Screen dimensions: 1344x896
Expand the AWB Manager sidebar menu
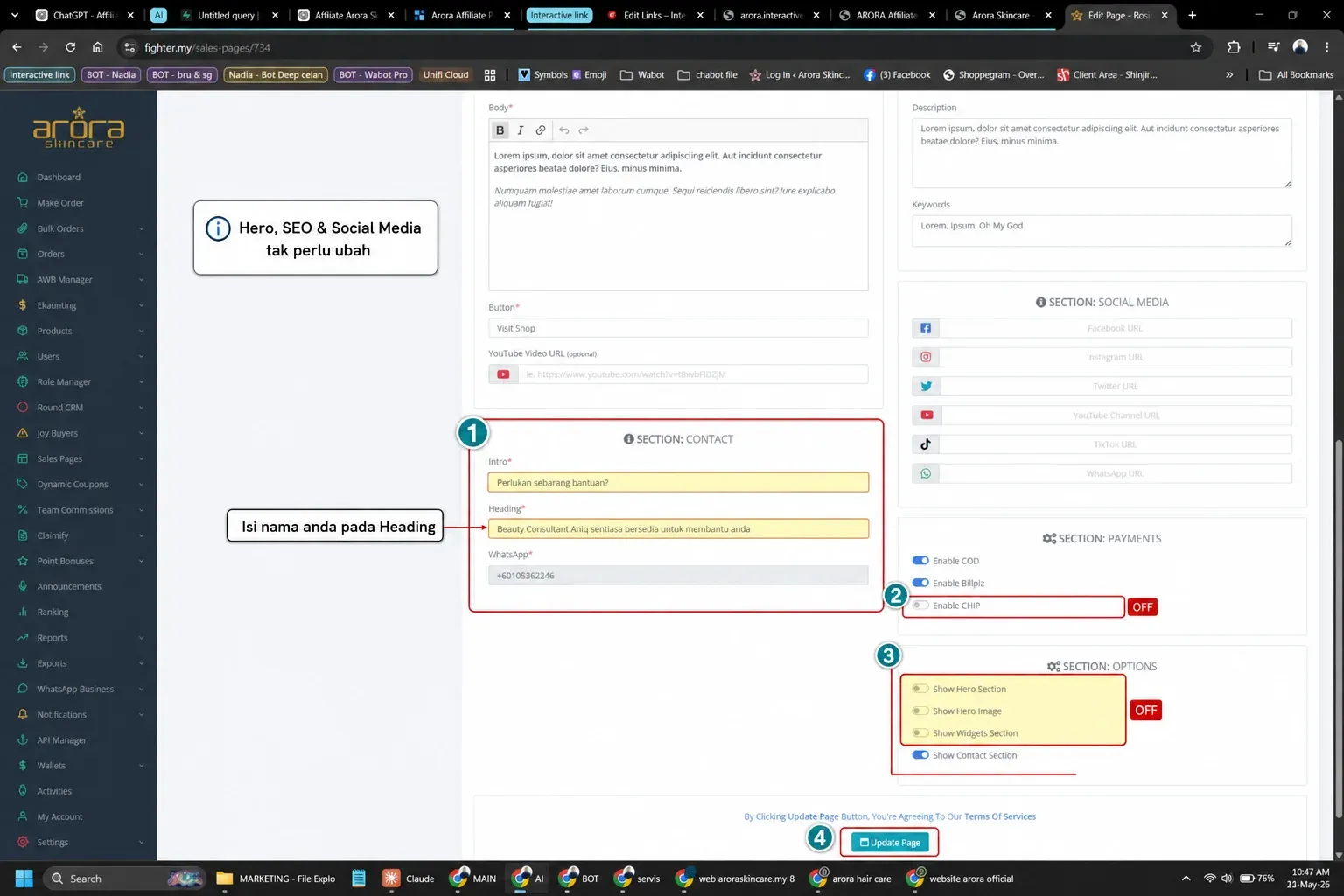click(x=79, y=280)
